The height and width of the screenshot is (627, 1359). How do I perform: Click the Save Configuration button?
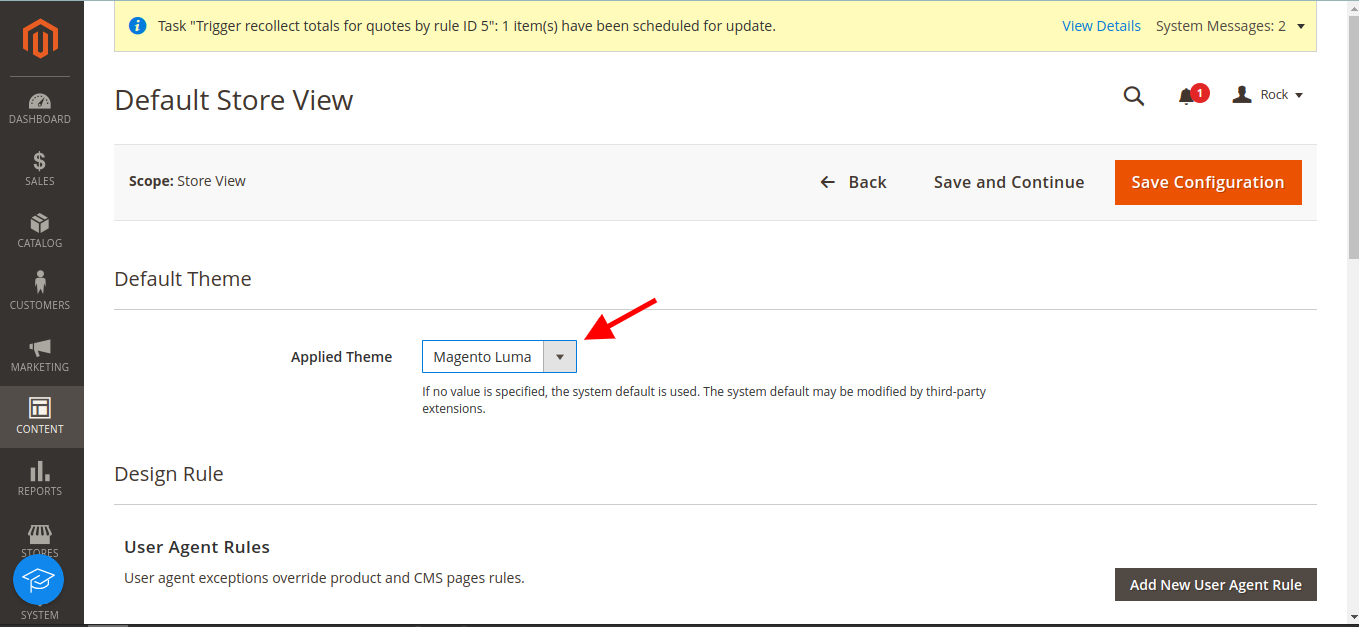1208,182
